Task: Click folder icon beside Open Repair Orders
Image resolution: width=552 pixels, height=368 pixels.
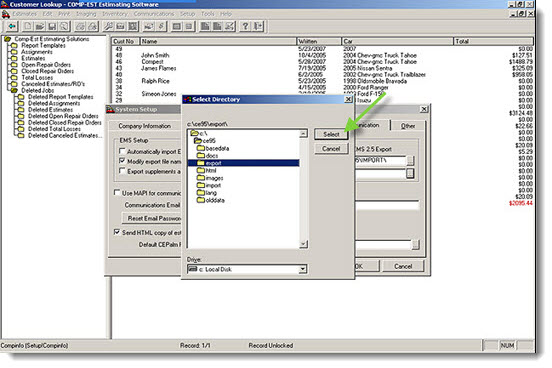Action: [x=14, y=65]
